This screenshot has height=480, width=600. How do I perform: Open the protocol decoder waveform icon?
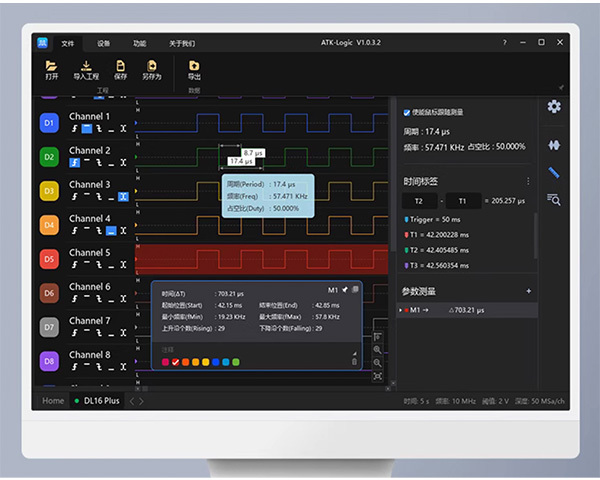pyautogui.click(x=554, y=144)
